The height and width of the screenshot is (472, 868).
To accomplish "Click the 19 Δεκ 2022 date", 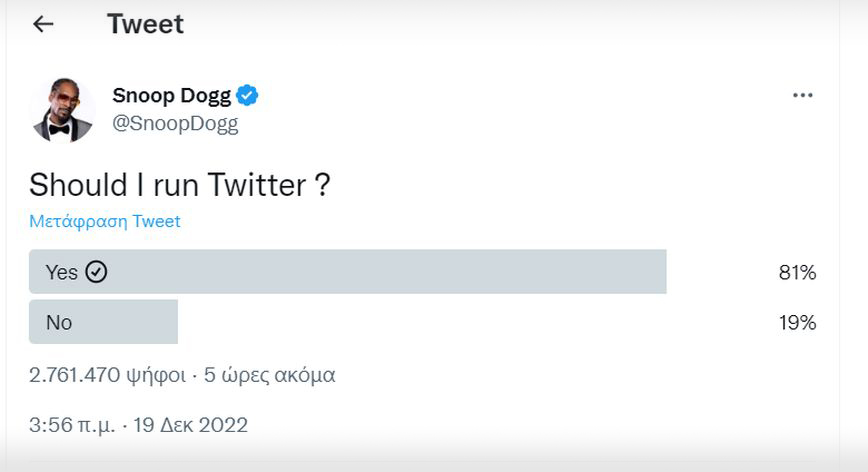I will (x=190, y=425).
